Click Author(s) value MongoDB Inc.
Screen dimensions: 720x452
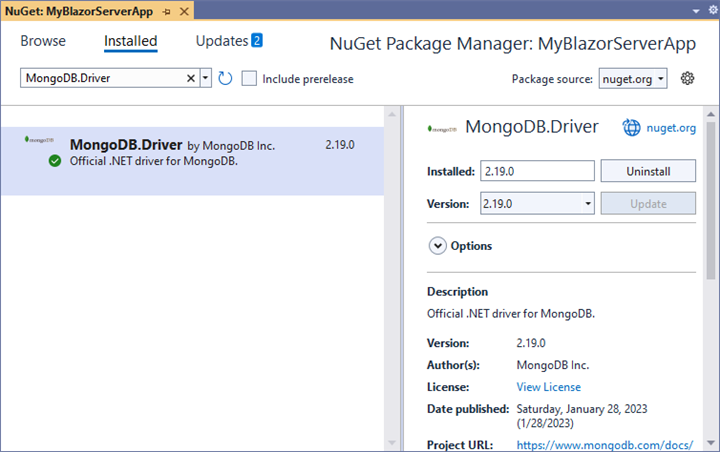[x=552, y=365]
